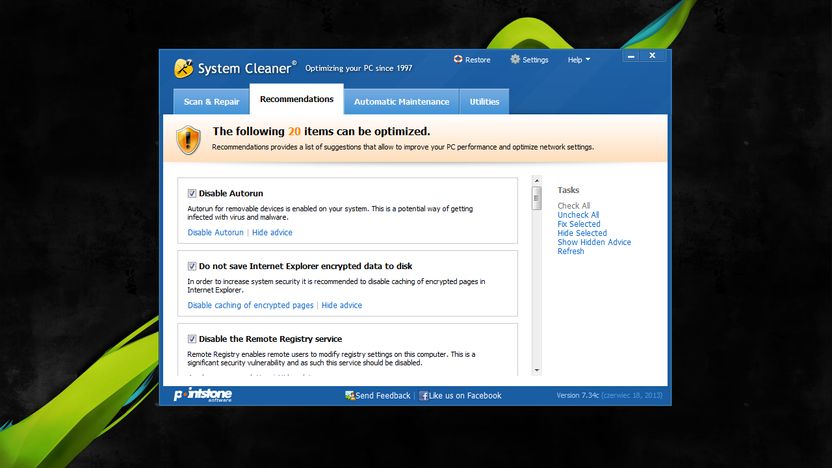This screenshot has width=832, height=468.
Task: Click Fix Selected task link
Action: [x=579, y=224]
